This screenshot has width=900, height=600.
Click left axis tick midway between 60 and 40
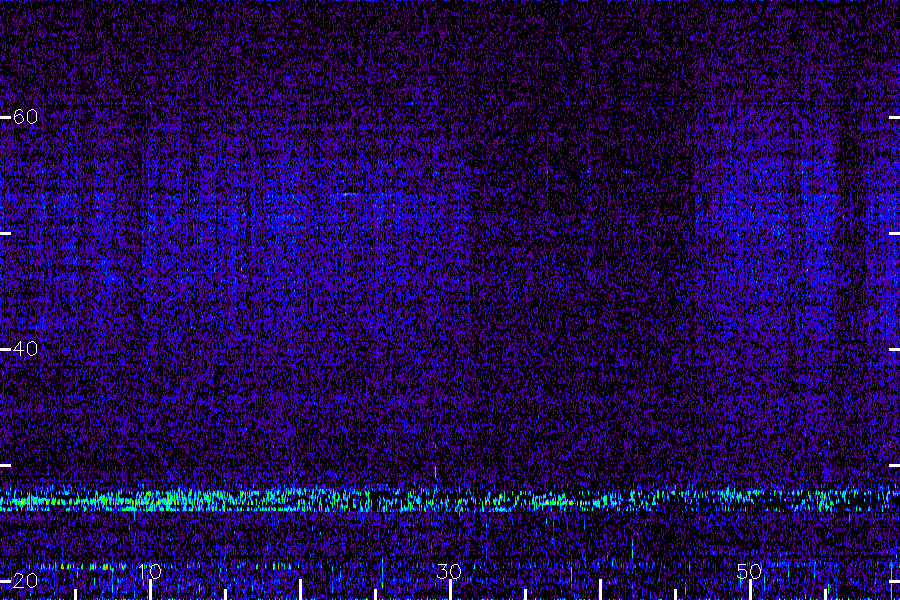click(x=5, y=233)
